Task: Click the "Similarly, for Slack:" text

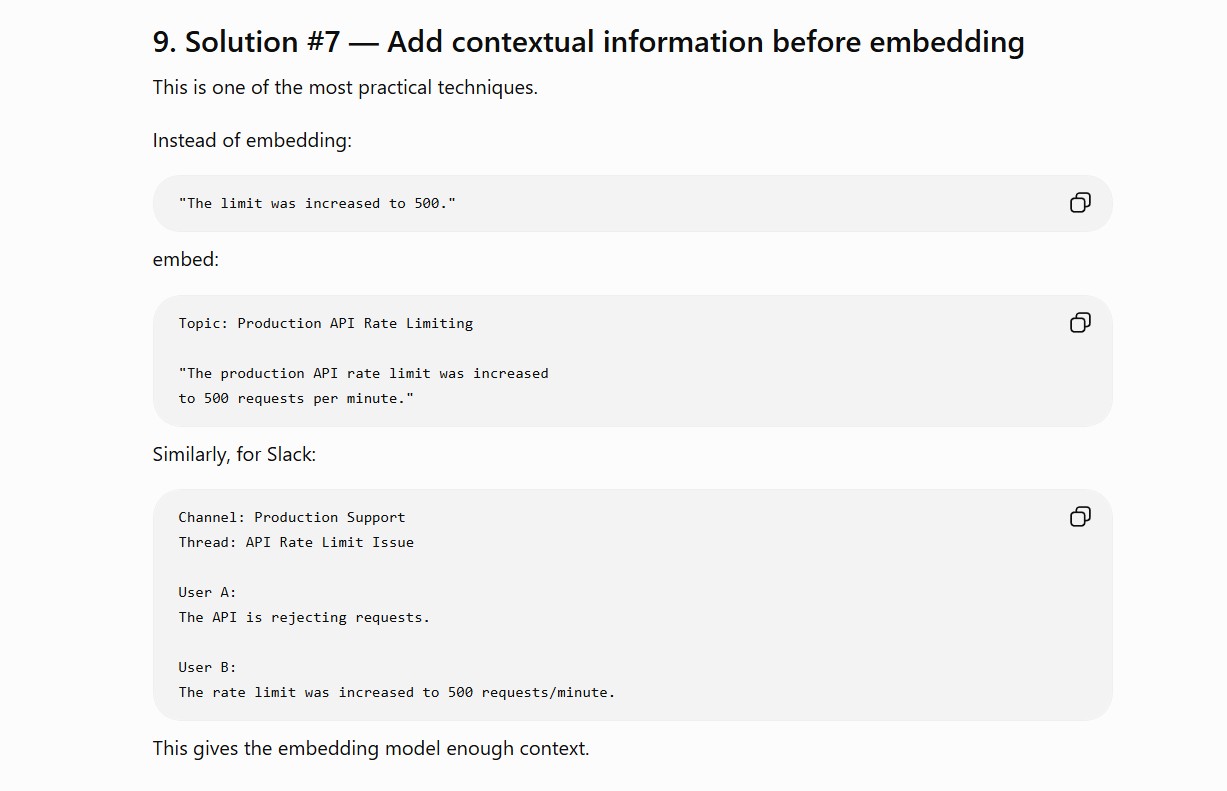Action: pos(234,454)
